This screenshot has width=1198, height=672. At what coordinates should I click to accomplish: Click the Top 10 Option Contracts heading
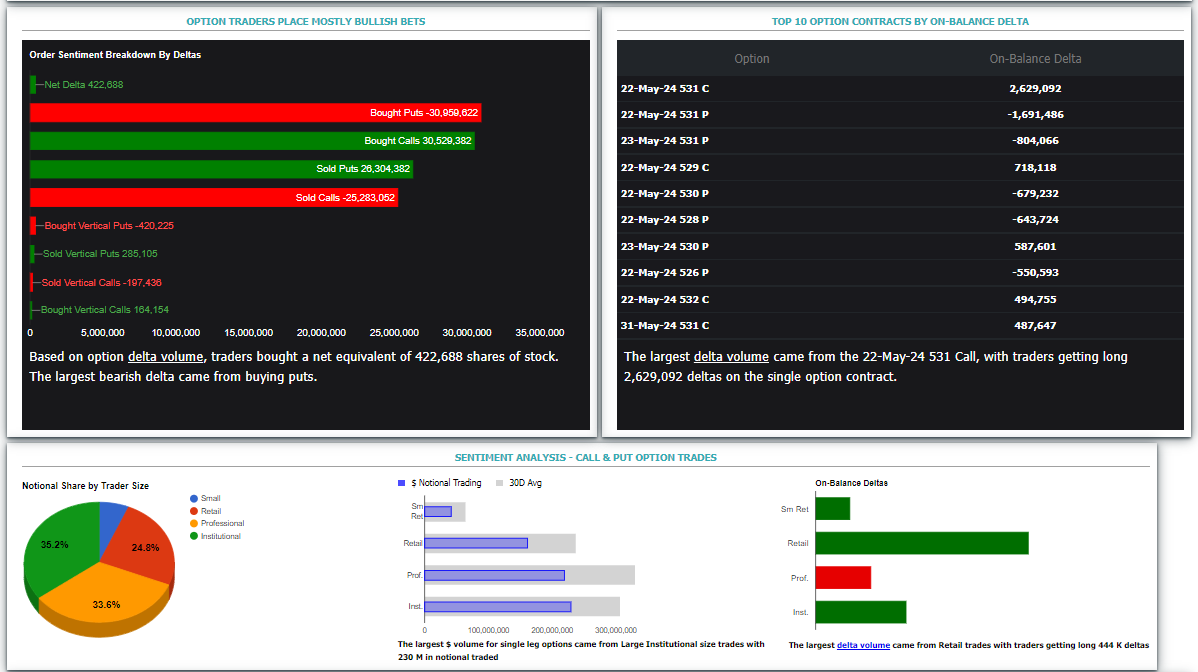pos(900,21)
